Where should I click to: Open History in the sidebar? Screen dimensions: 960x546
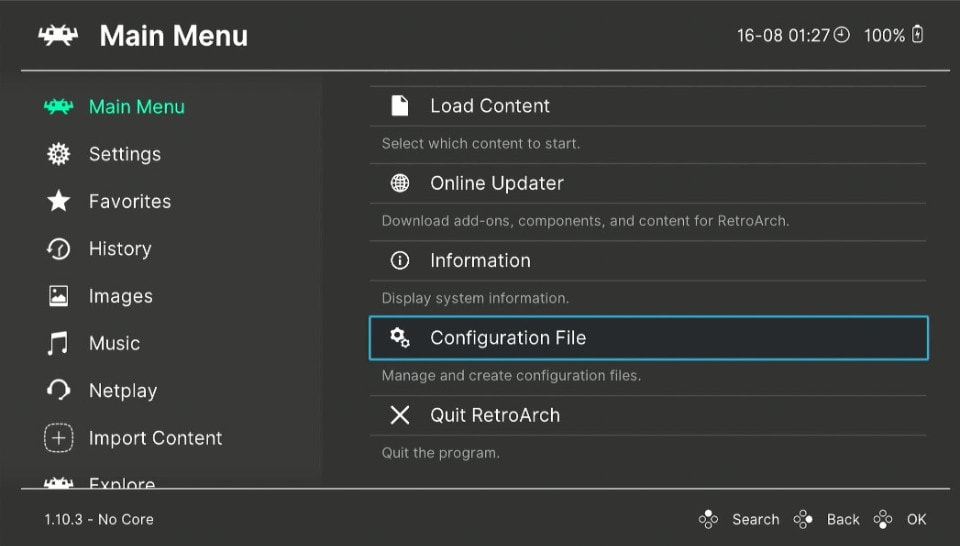(120, 249)
